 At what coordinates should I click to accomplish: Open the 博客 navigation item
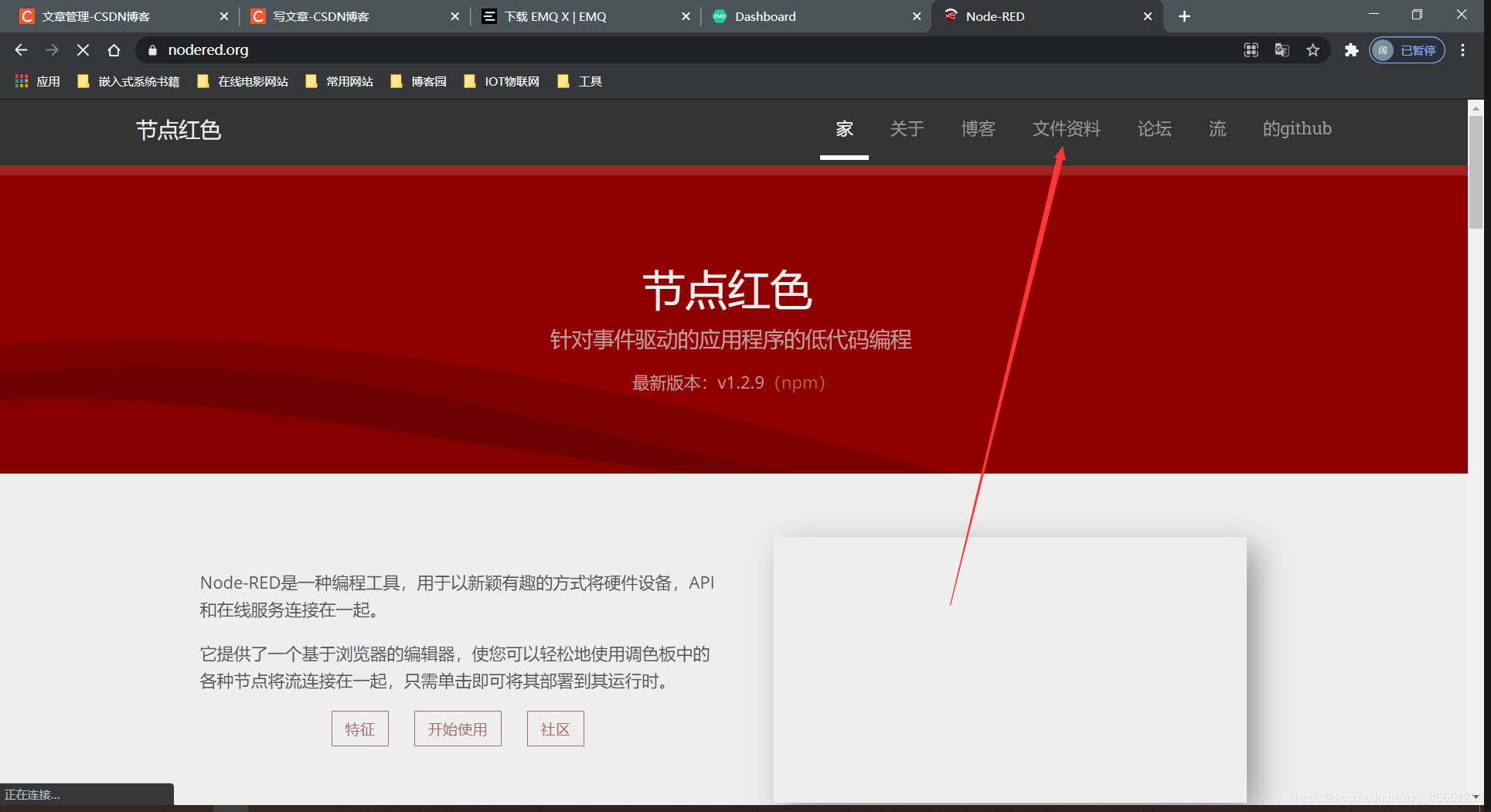[978, 129]
